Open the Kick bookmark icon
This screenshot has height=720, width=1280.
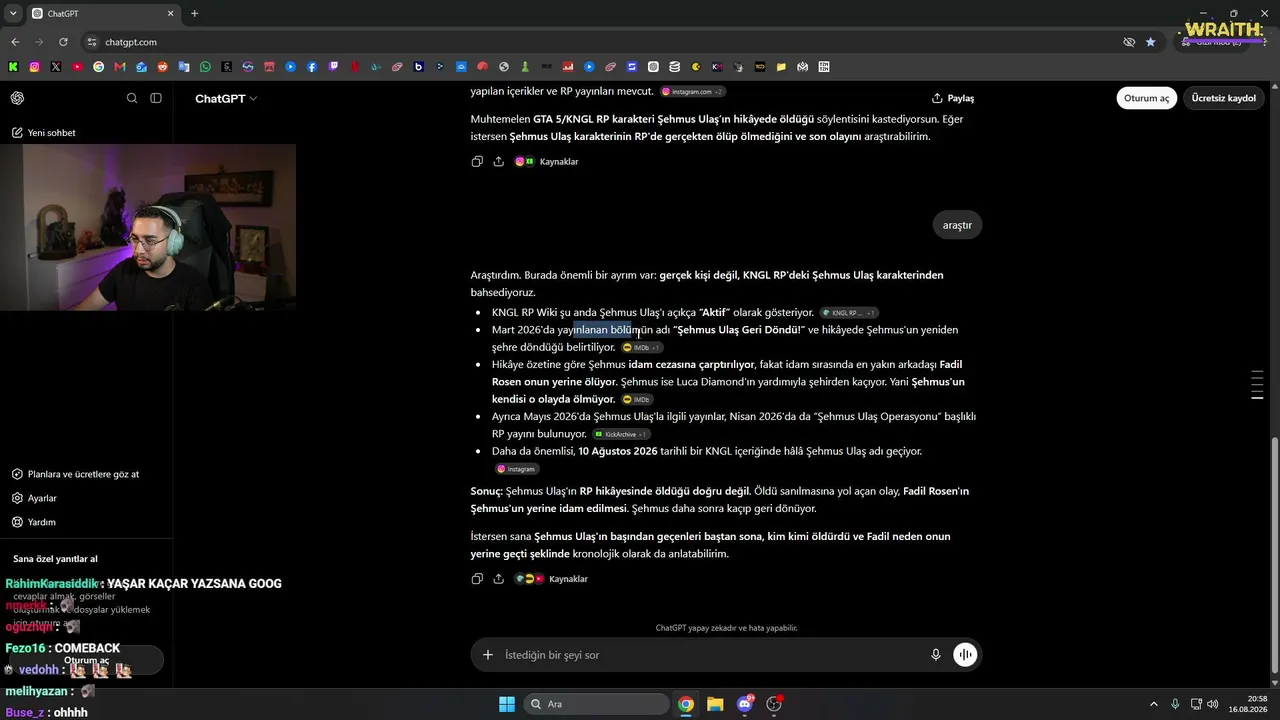(14, 67)
